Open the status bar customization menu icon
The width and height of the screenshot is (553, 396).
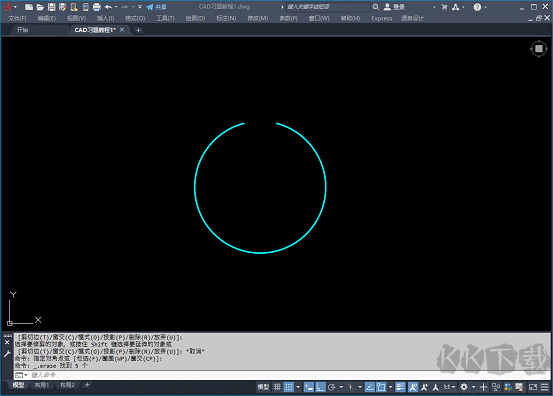[x=545, y=387]
